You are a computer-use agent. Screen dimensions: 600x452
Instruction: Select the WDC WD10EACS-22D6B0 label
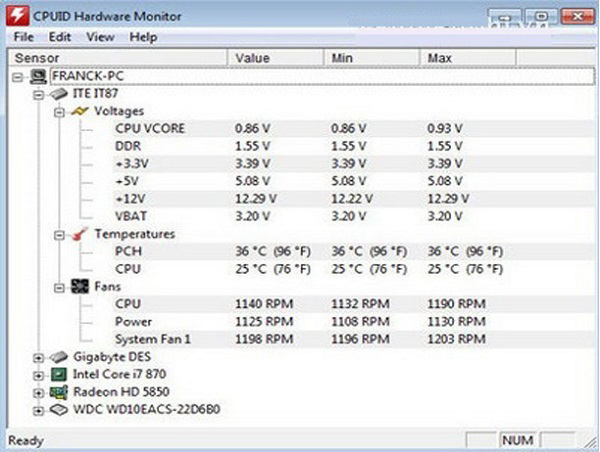[147, 409]
